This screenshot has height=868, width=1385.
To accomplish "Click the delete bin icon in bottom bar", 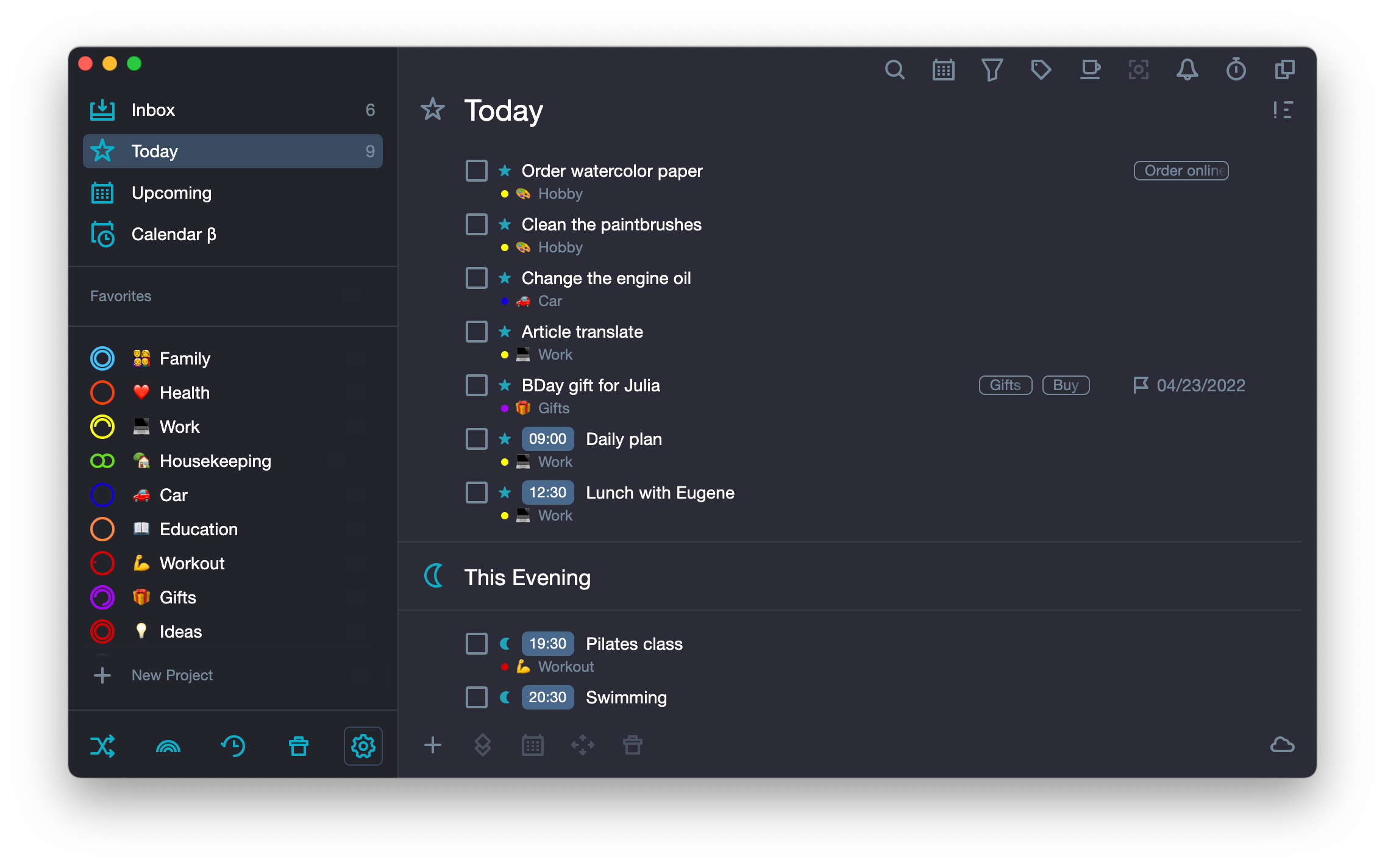I will point(633,745).
